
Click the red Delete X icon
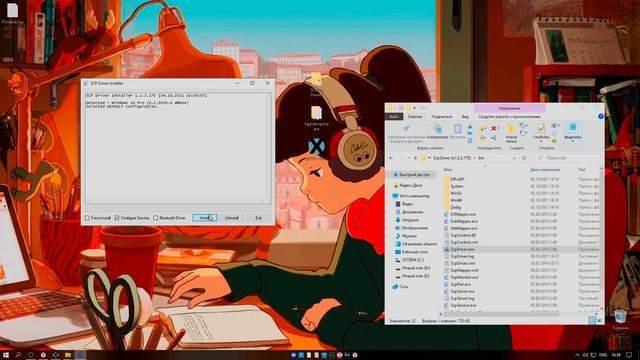493,128
